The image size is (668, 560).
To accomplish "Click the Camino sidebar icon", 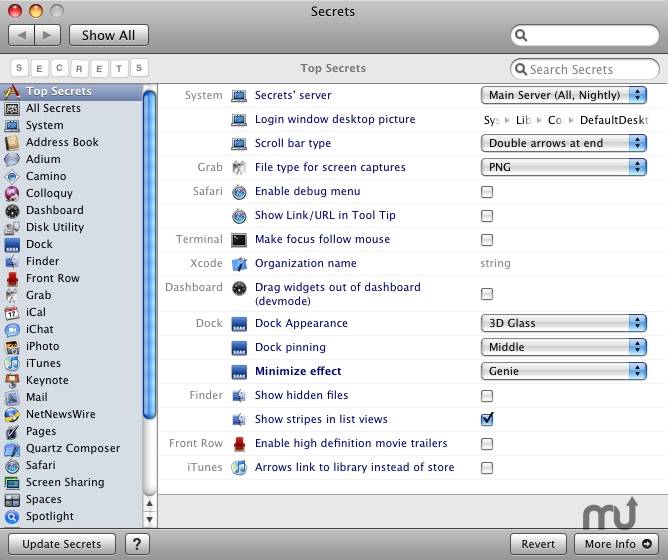I will pos(12,176).
